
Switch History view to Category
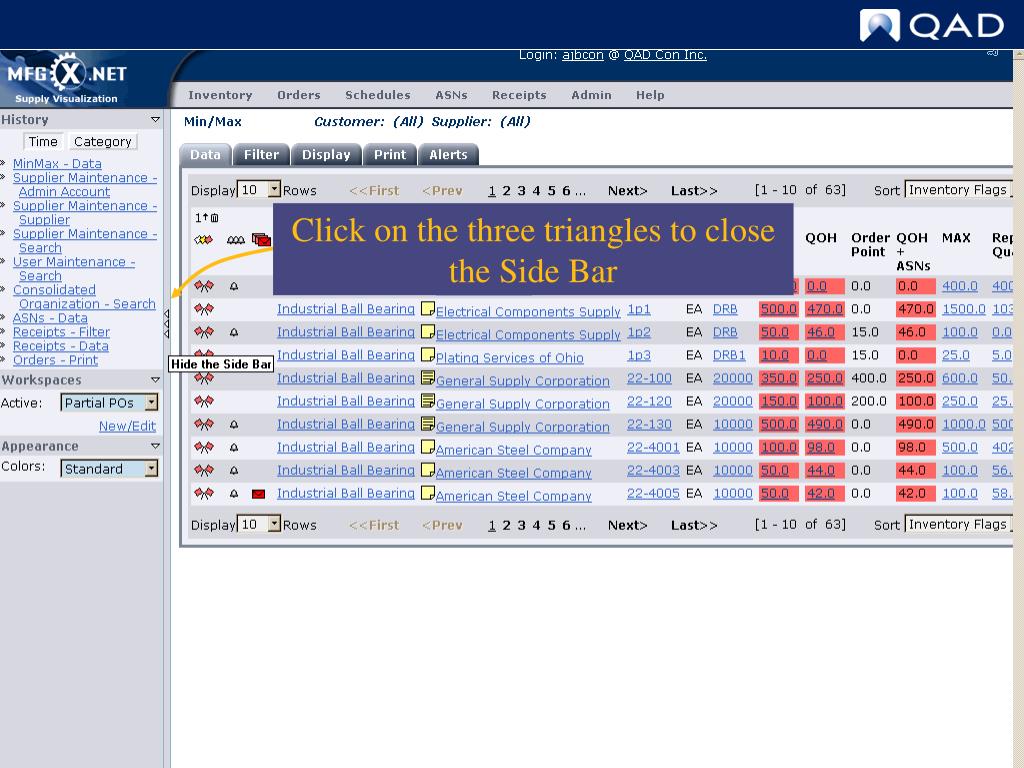[103, 142]
